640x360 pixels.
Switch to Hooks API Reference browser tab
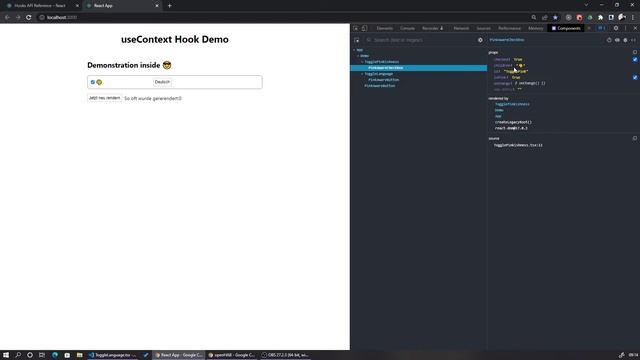(41, 6)
